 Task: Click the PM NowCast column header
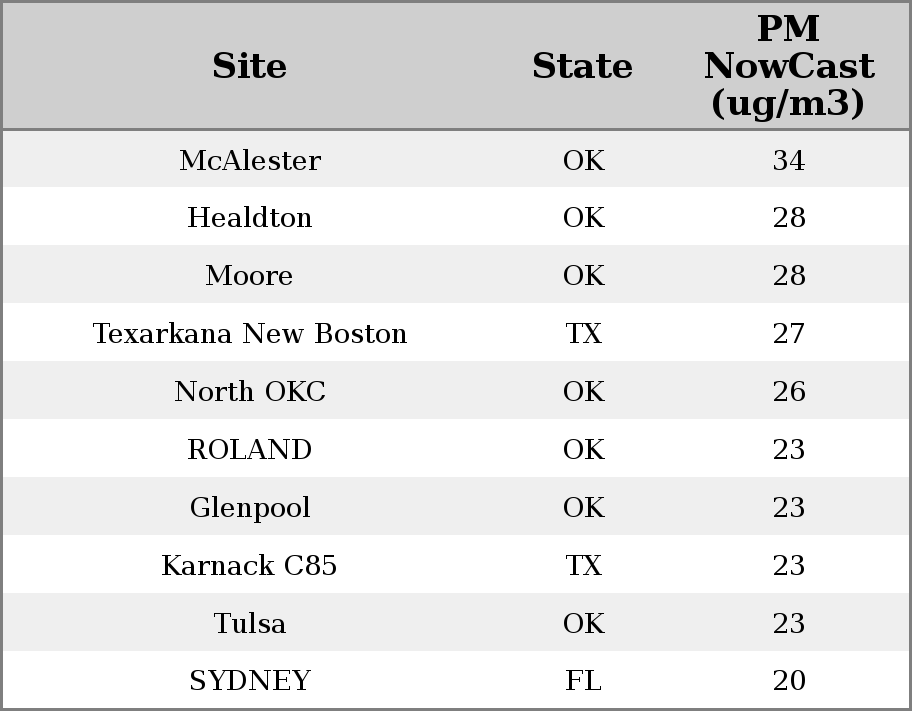click(x=788, y=66)
